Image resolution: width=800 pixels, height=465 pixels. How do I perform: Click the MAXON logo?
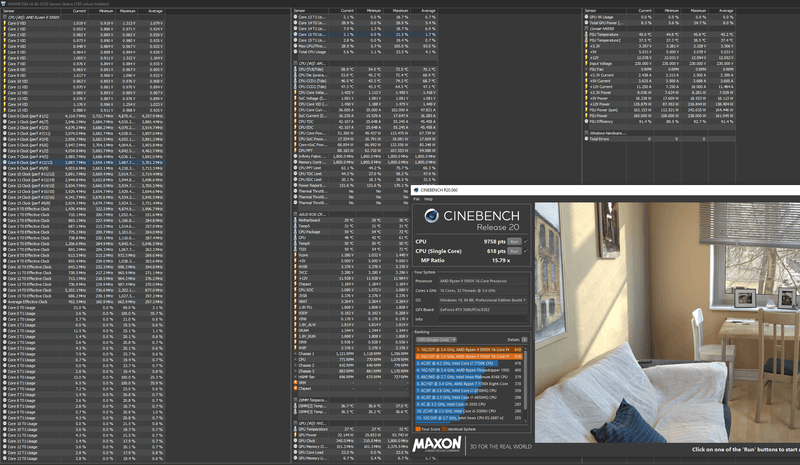click(437, 445)
